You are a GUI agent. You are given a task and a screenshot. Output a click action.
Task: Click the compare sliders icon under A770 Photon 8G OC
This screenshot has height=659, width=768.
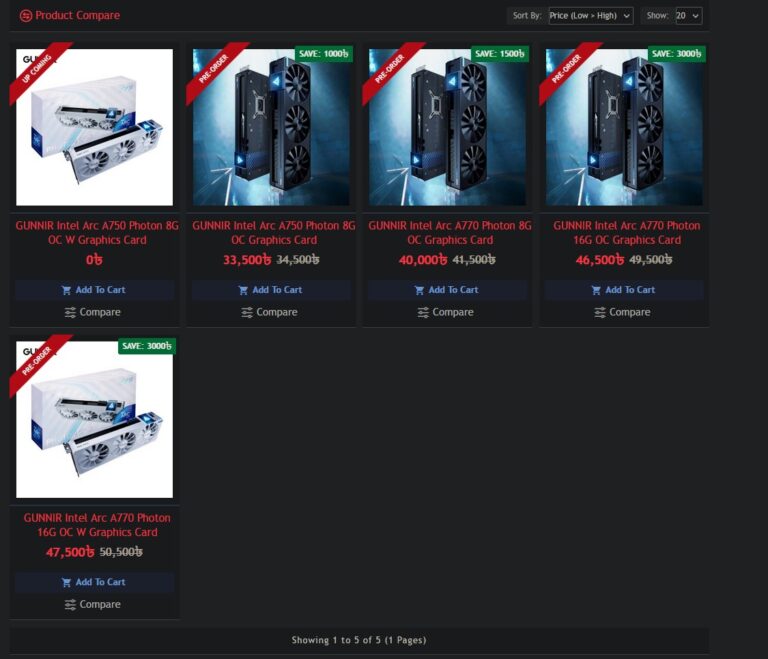423,312
